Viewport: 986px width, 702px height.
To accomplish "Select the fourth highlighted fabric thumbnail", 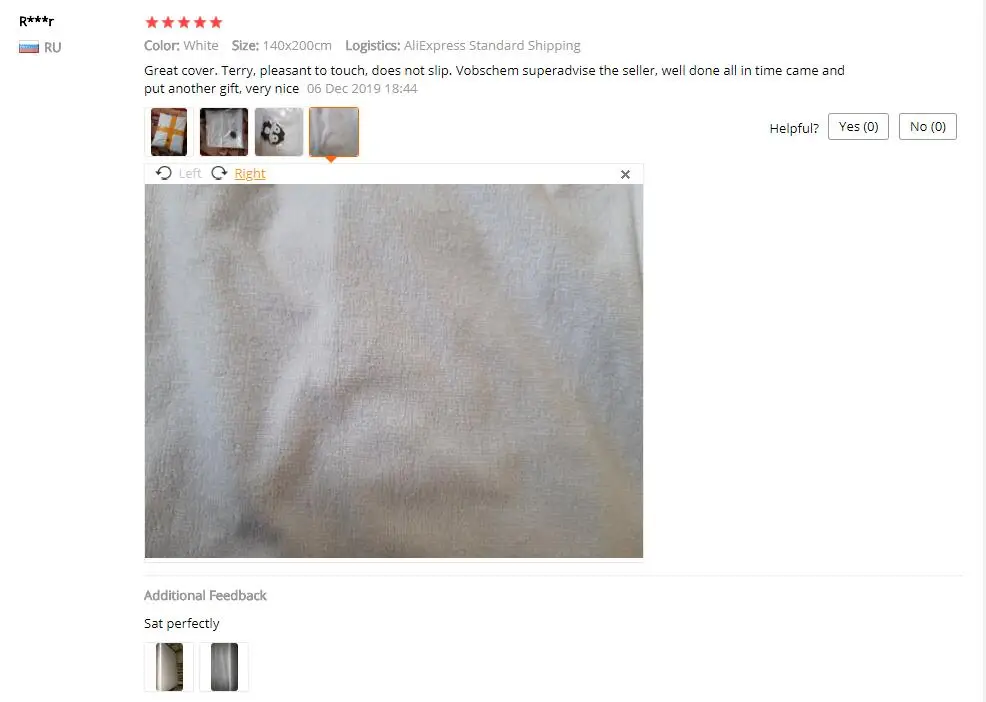I will pos(334,132).
